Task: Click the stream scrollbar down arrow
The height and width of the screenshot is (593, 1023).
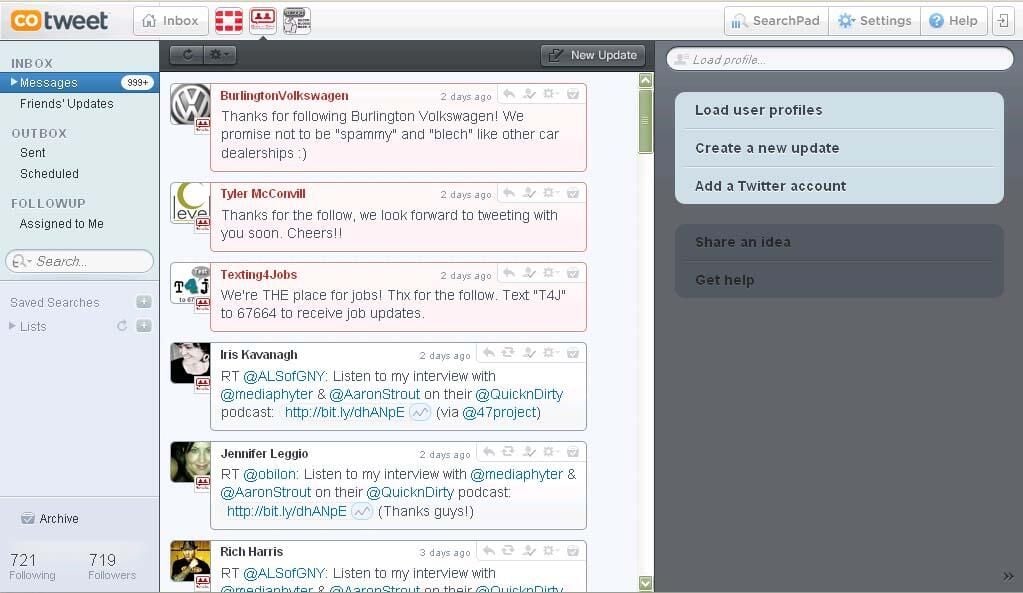Action: click(645, 583)
